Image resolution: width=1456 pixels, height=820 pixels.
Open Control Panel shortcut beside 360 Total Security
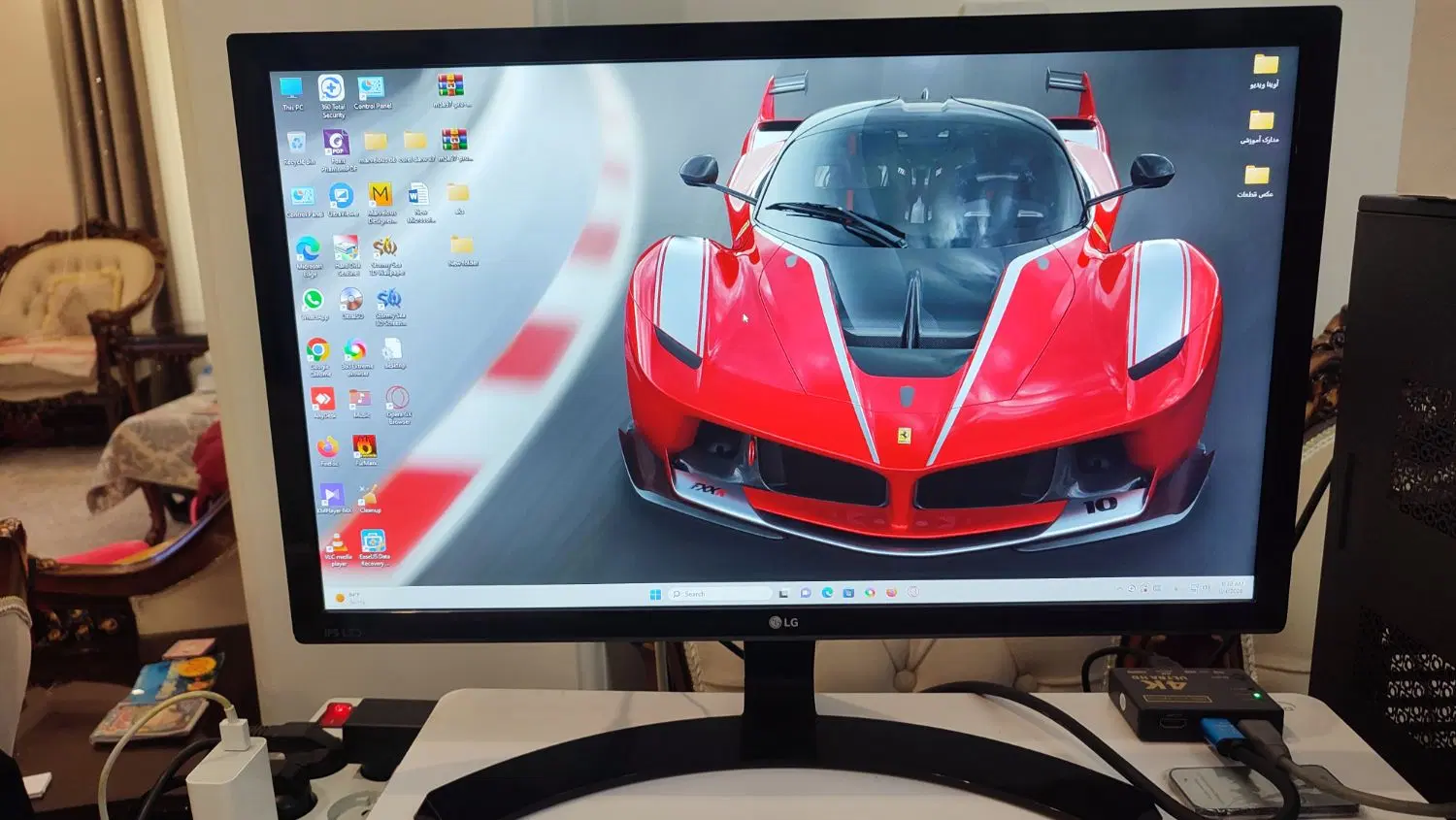click(x=372, y=93)
